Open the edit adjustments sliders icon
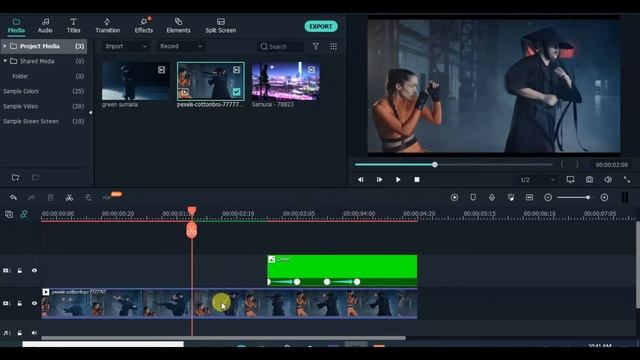 (x=88, y=198)
